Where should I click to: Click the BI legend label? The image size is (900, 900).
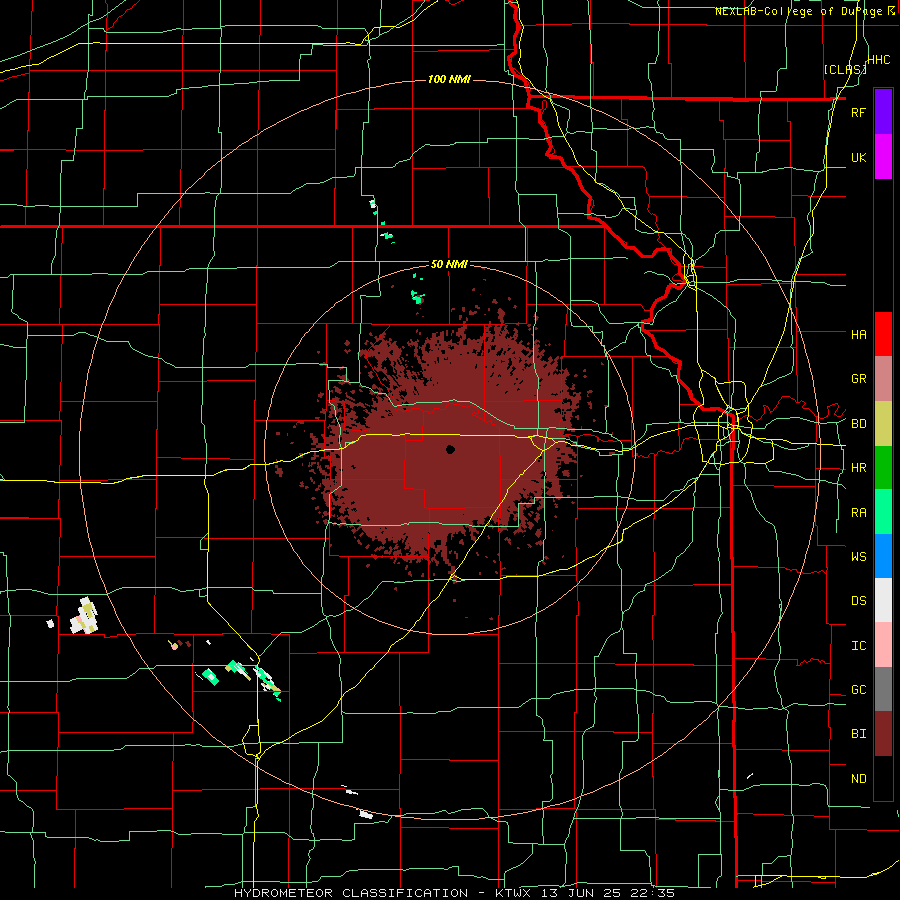858,734
